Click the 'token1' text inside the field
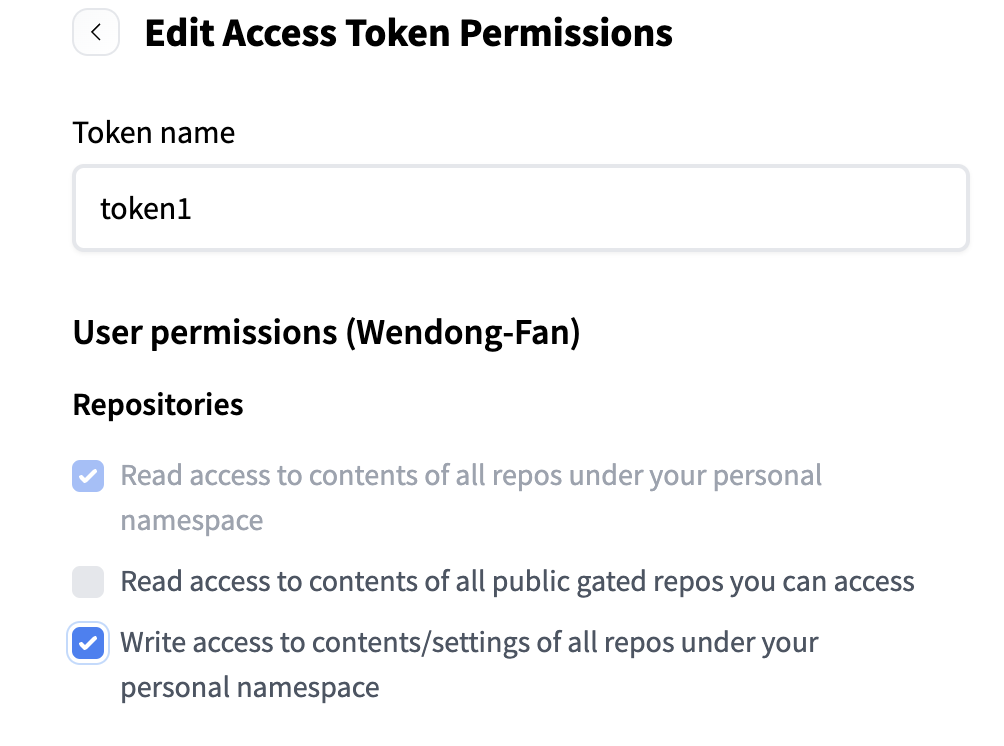1004x746 pixels. 146,209
